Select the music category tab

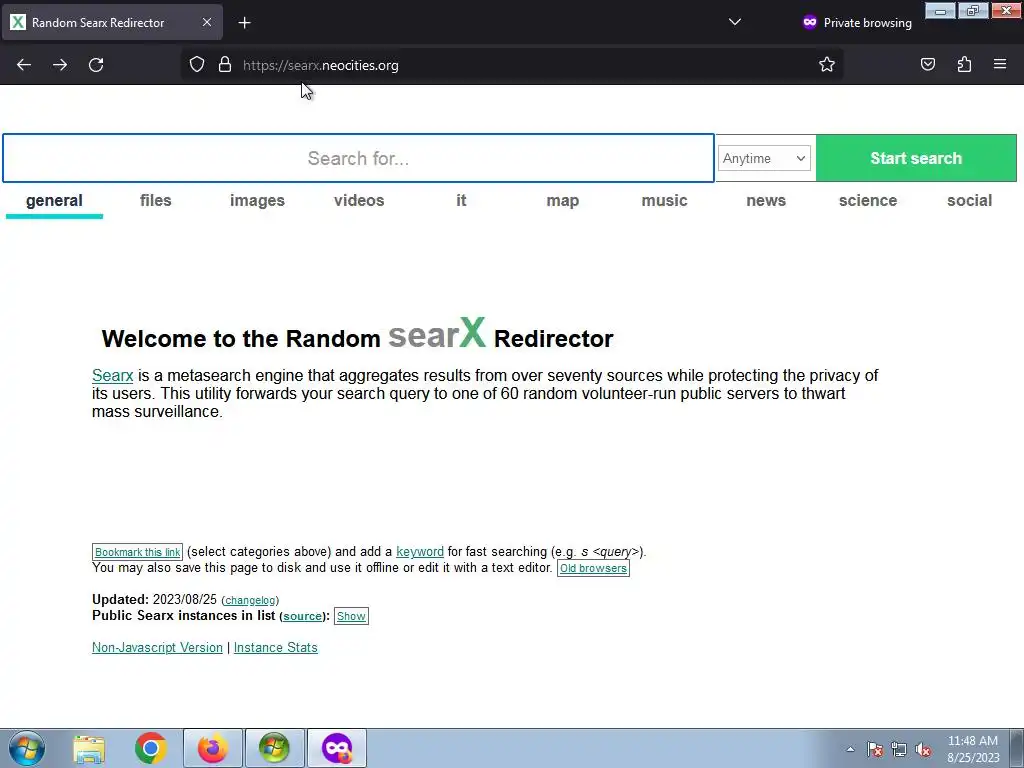pos(664,200)
